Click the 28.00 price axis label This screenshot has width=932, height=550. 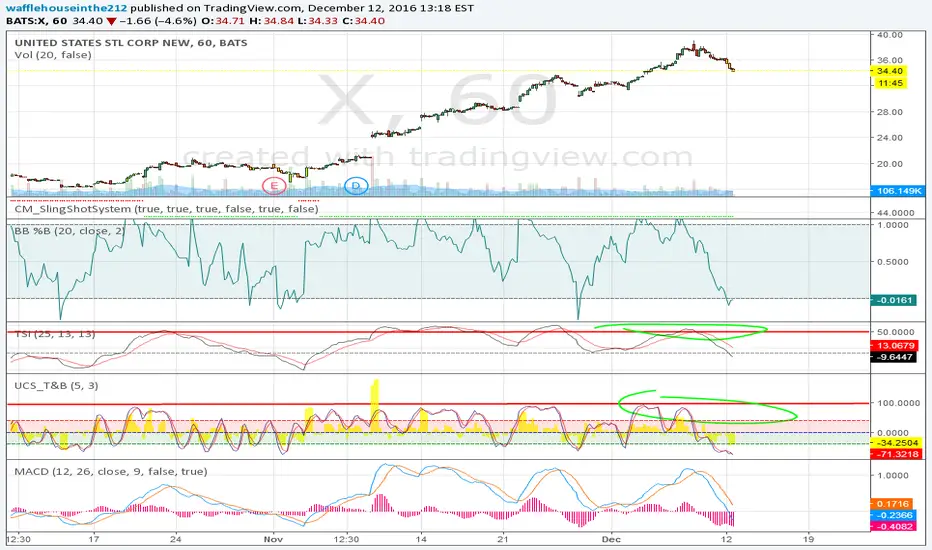pos(890,112)
